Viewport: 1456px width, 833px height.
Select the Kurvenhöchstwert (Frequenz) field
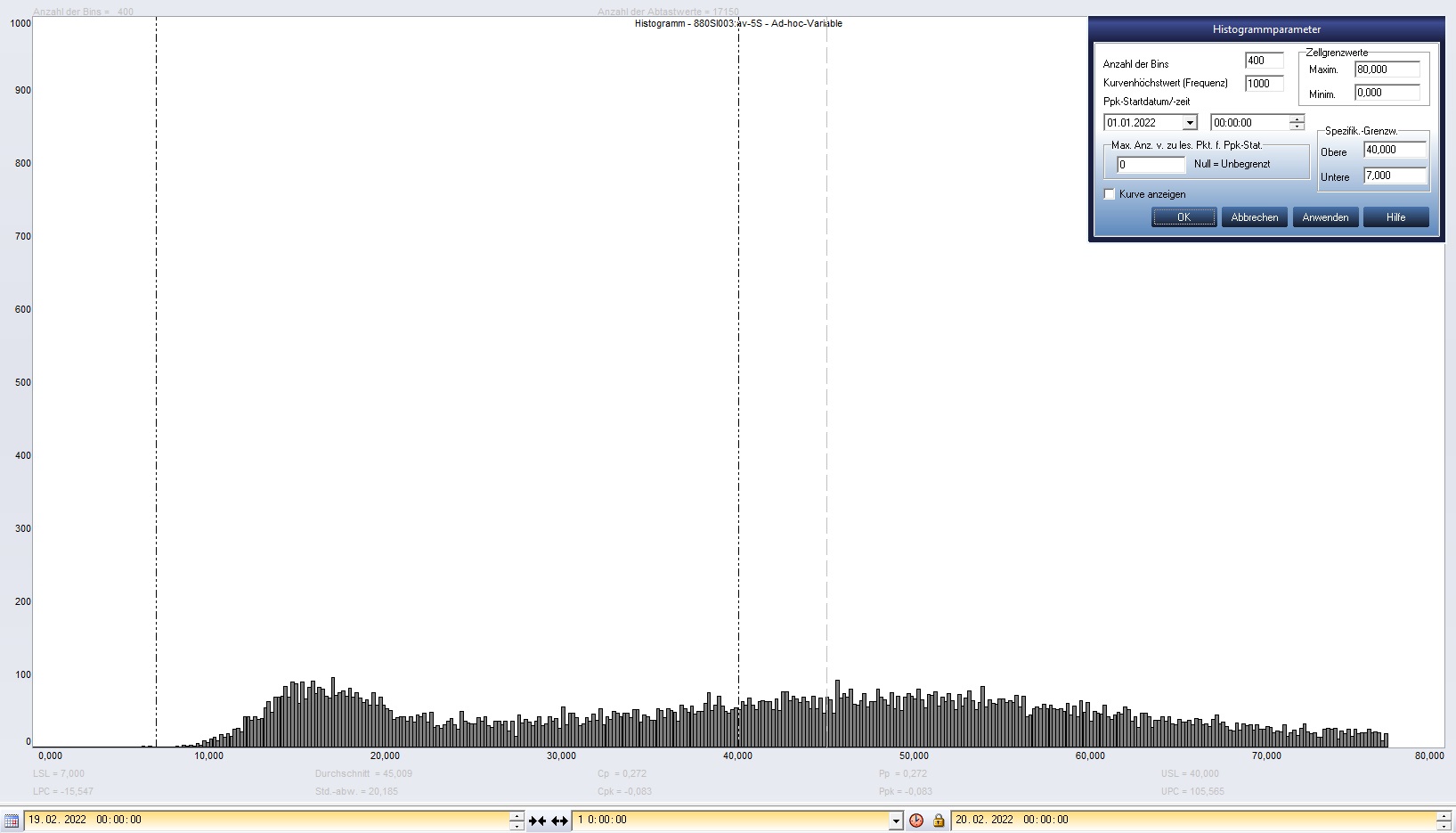[x=1264, y=84]
